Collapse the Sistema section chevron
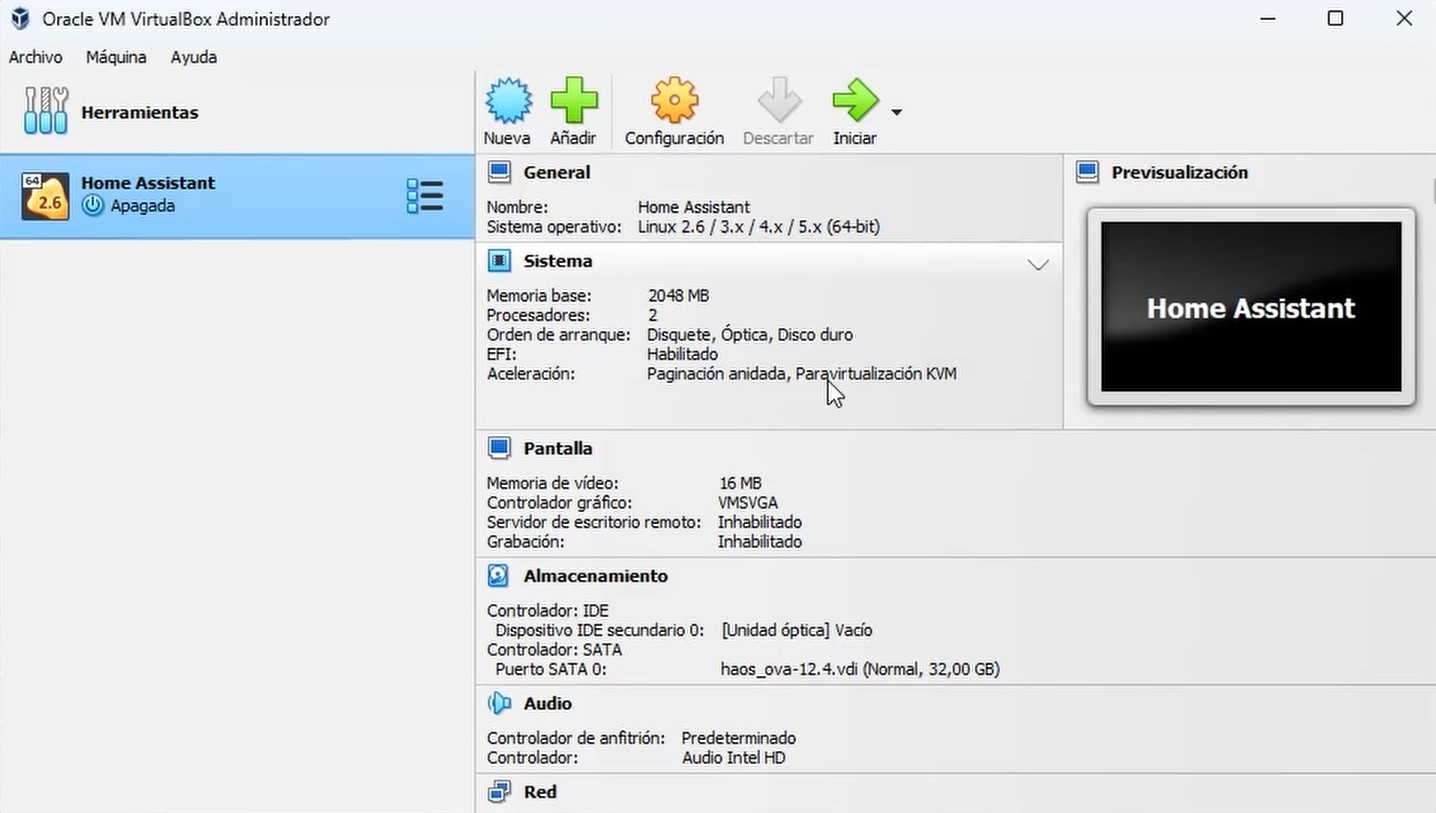This screenshot has height=813, width=1436. 1037,263
